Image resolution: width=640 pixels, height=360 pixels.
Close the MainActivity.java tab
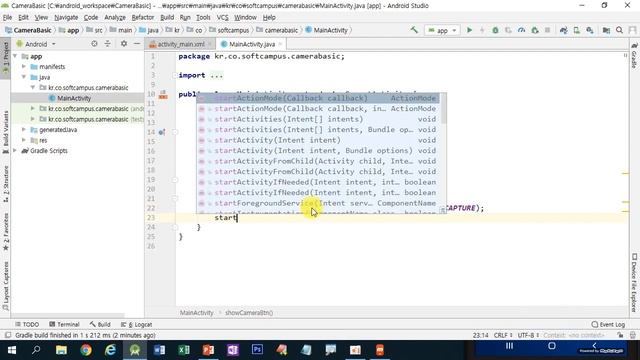(x=280, y=44)
